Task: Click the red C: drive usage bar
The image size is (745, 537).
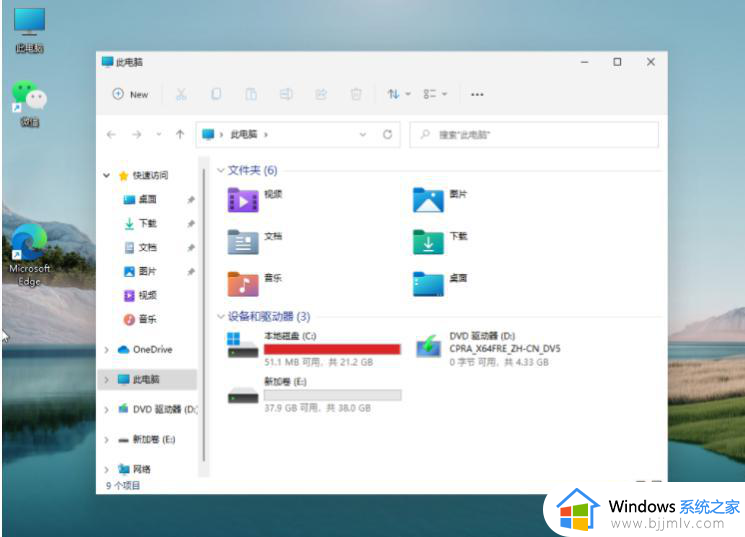Action: [x=332, y=349]
